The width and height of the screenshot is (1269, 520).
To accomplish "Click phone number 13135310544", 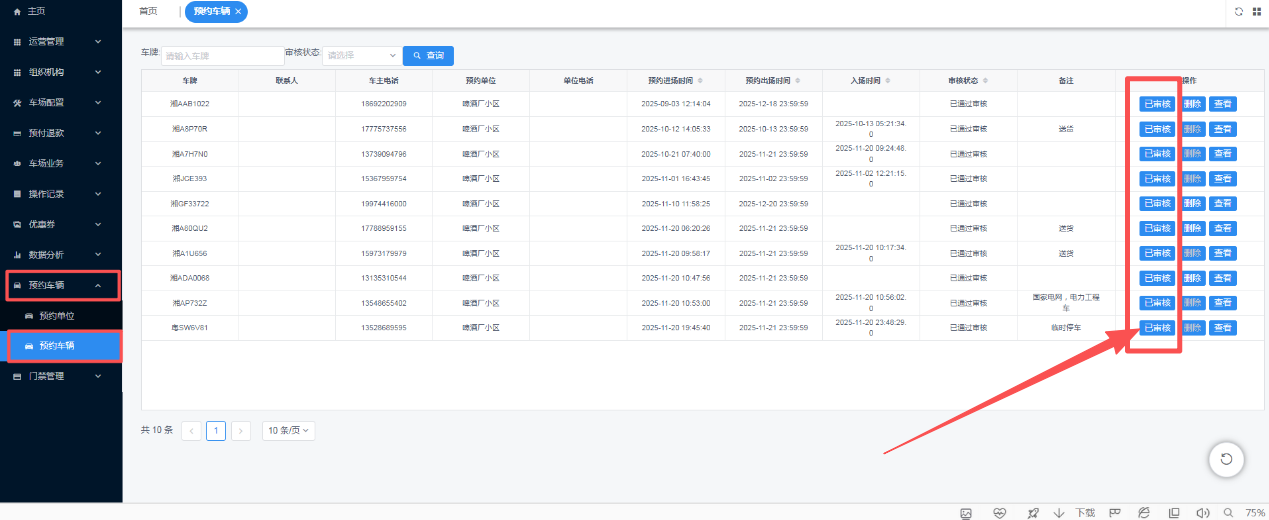I will click(384, 278).
